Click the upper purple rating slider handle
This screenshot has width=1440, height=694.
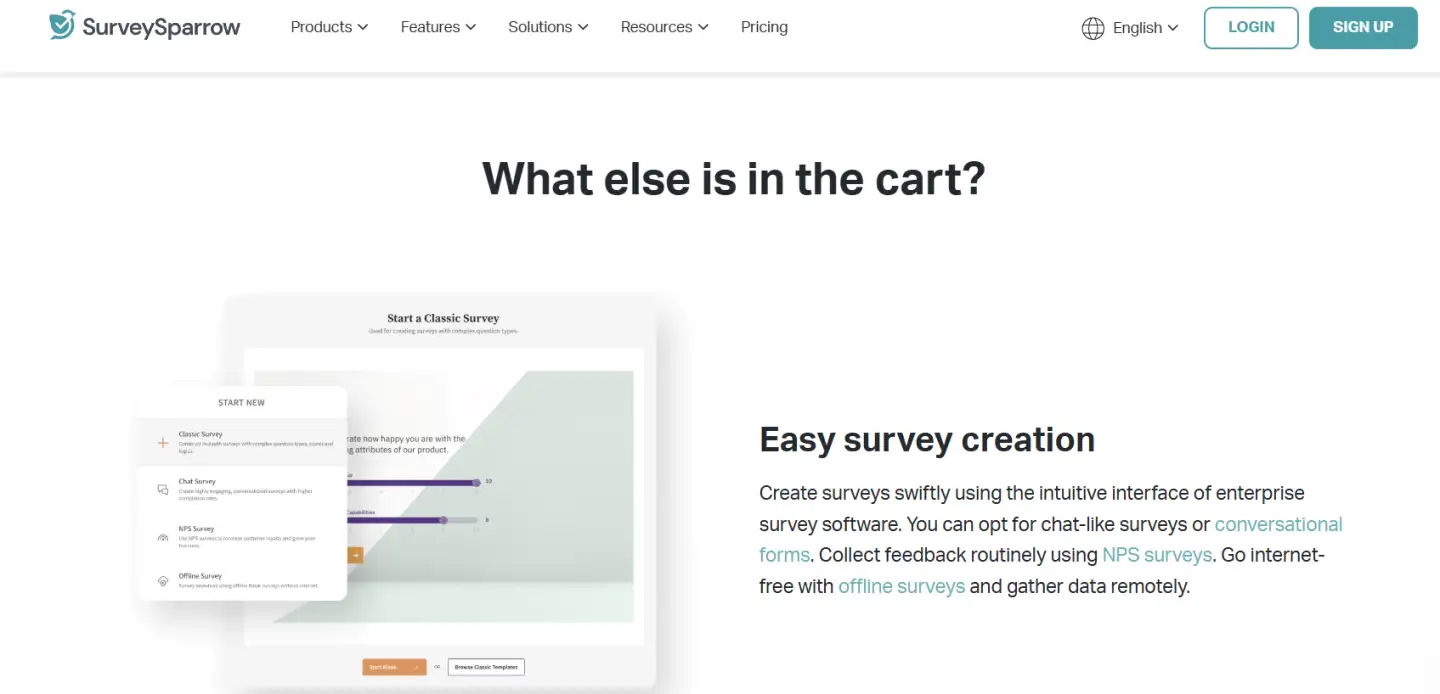tap(476, 482)
